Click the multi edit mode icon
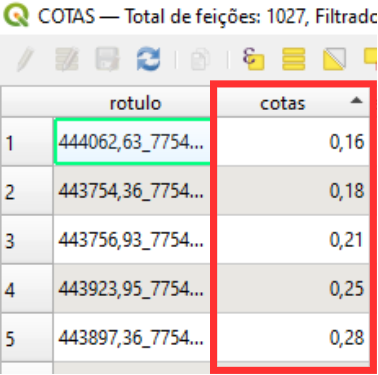This screenshot has height=375, width=378. click(67, 59)
